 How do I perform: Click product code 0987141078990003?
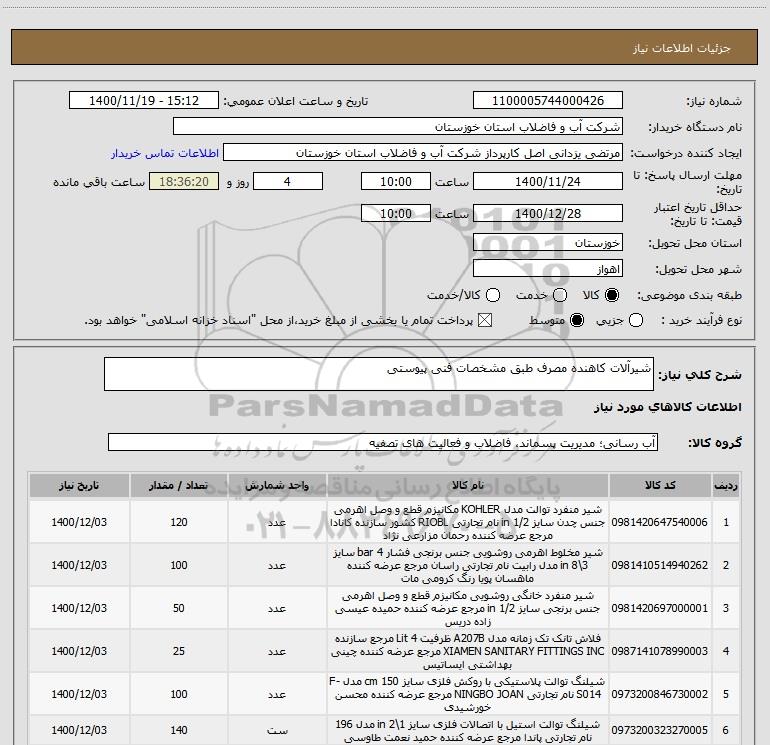pos(660,651)
